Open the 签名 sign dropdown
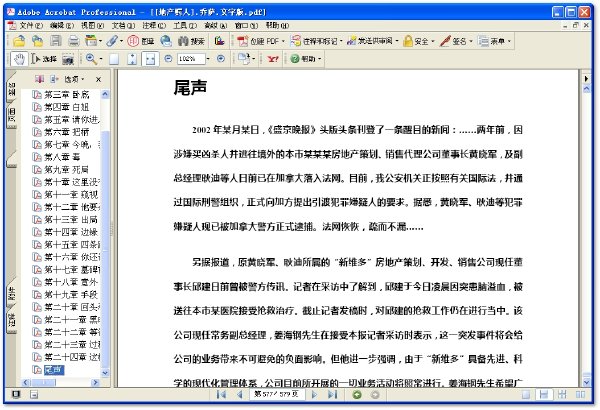600x410 pixels. pyautogui.click(x=456, y=41)
